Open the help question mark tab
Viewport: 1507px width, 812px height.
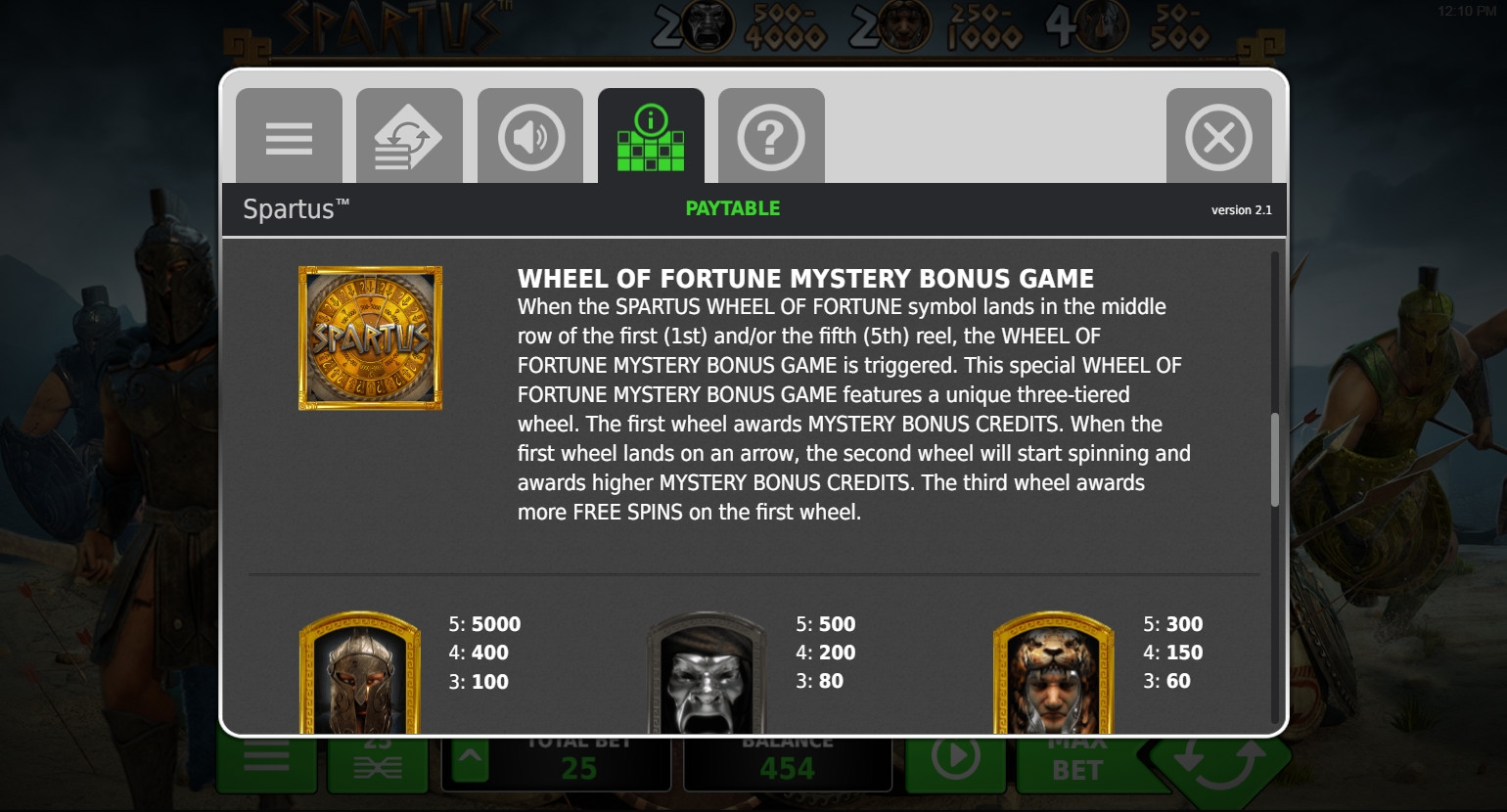[x=771, y=136]
